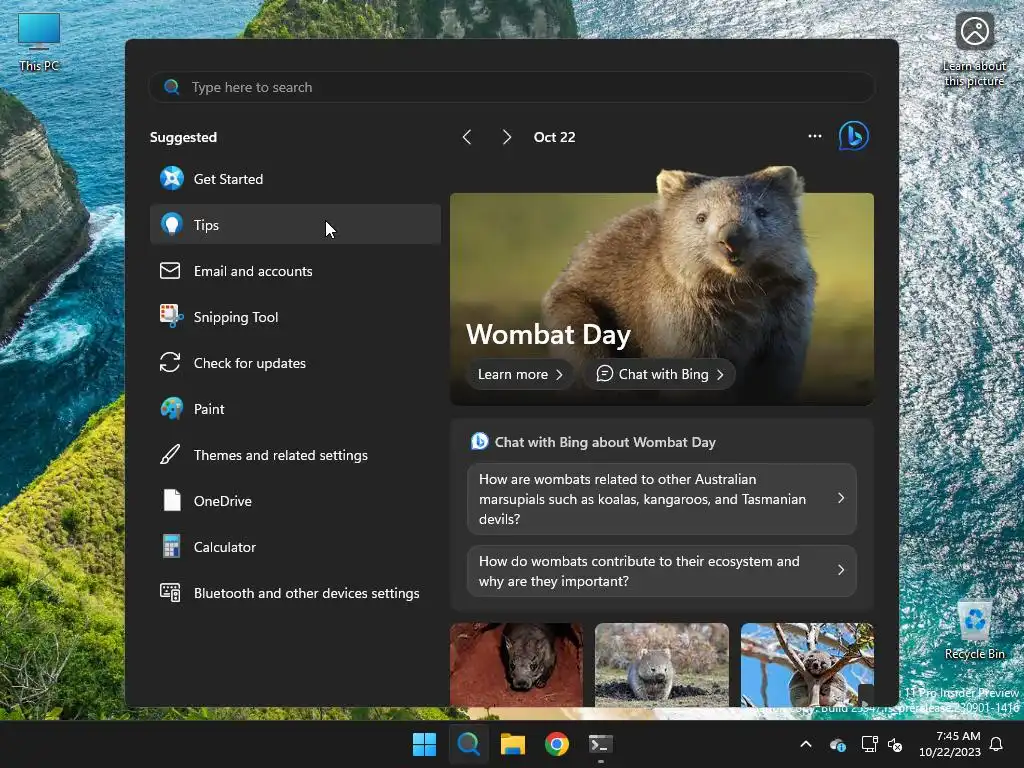Open Terminal from the taskbar

(x=600, y=744)
